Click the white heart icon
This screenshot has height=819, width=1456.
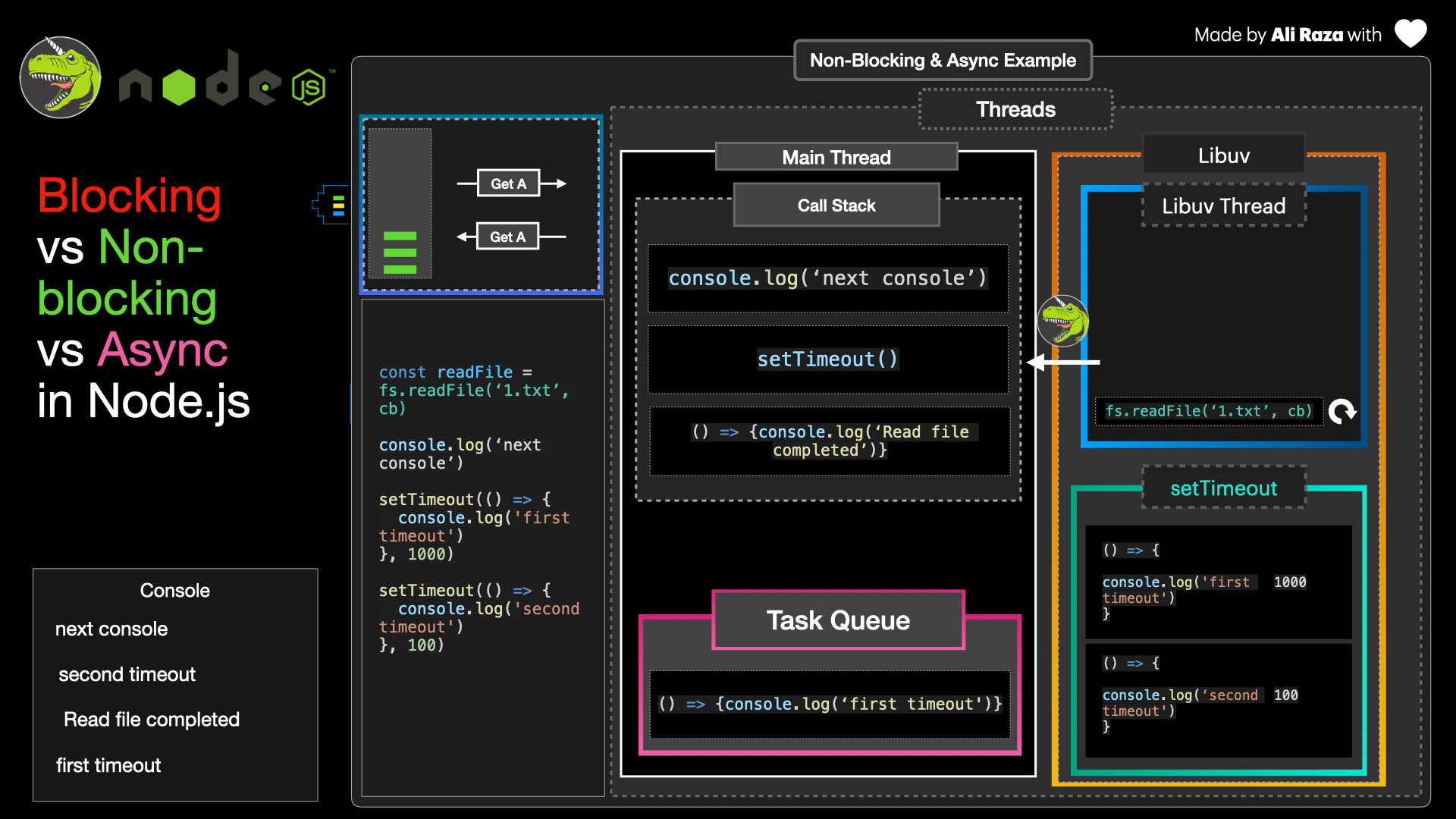coord(1410,33)
